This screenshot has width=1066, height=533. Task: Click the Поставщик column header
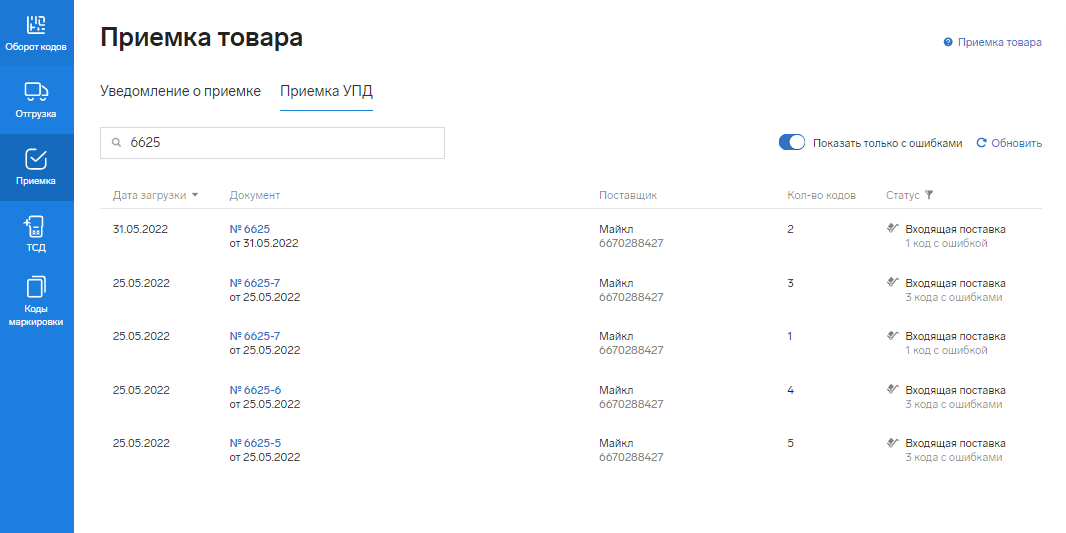pyautogui.click(x=627, y=195)
